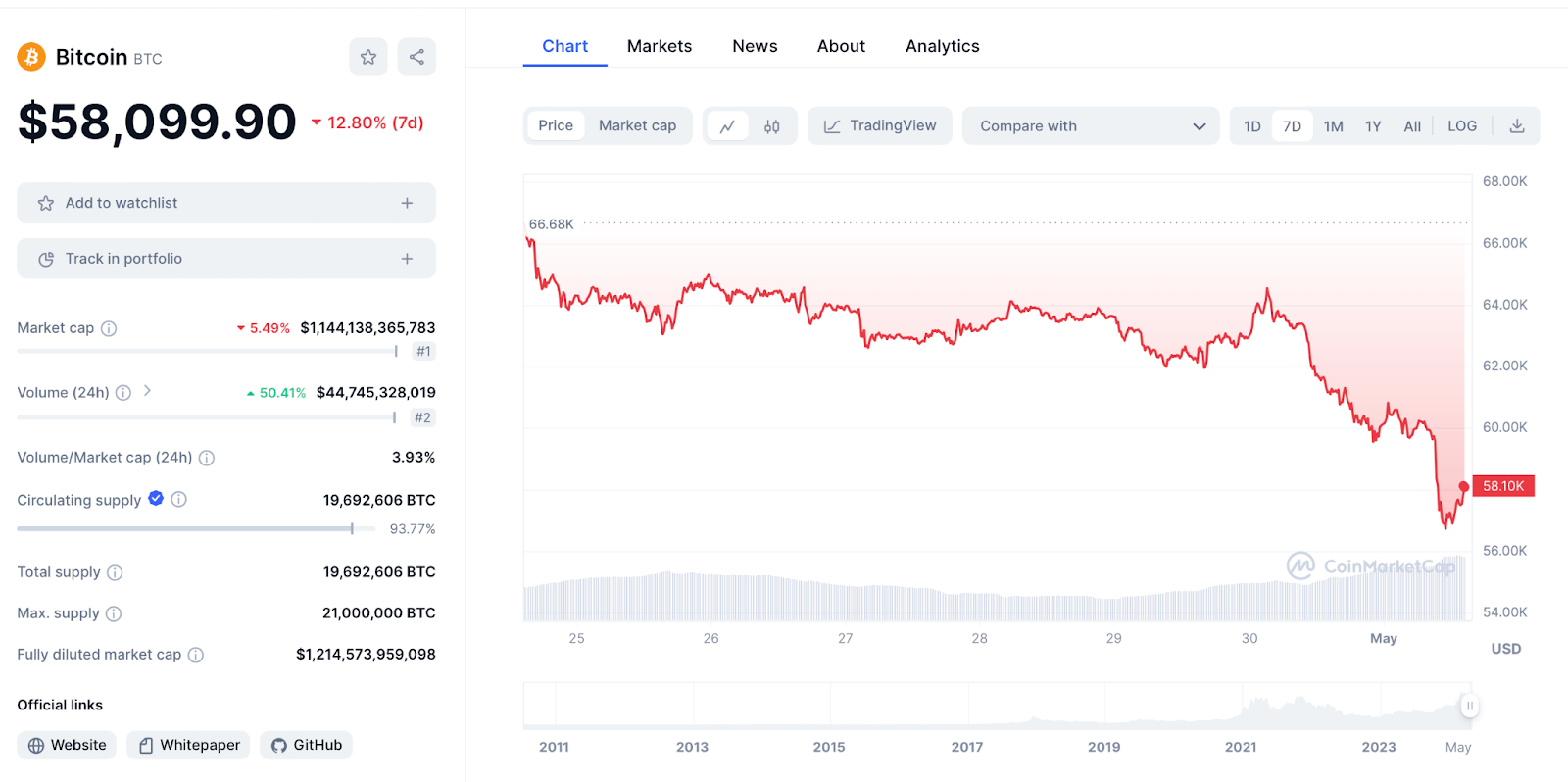The width and height of the screenshot is (1568, 782).
Task: Click the mini history range chart
Action: [x=997, y=706]
